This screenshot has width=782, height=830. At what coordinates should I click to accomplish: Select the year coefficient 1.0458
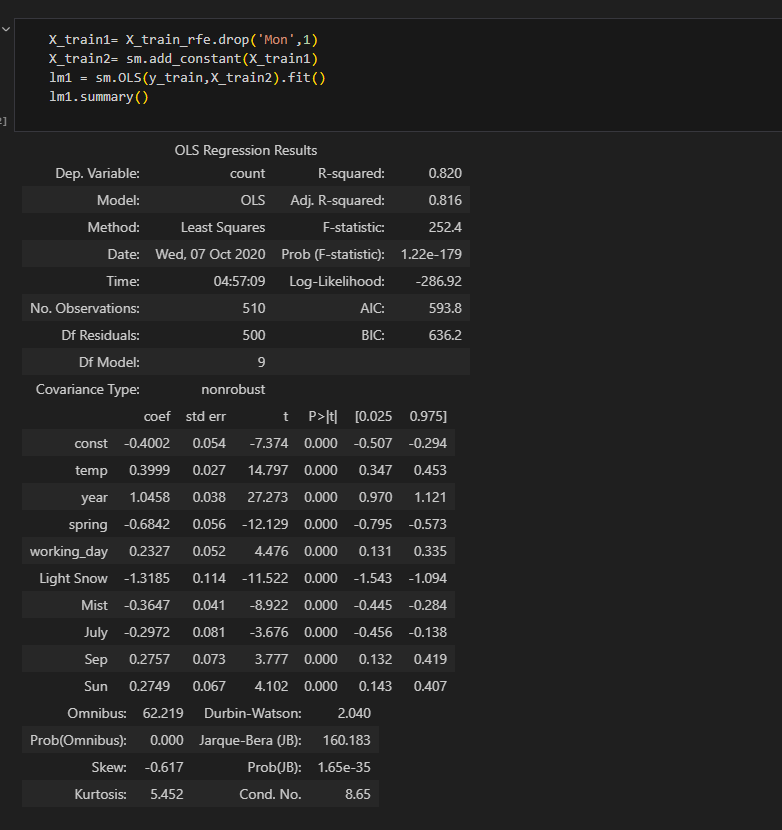point(149,497)
